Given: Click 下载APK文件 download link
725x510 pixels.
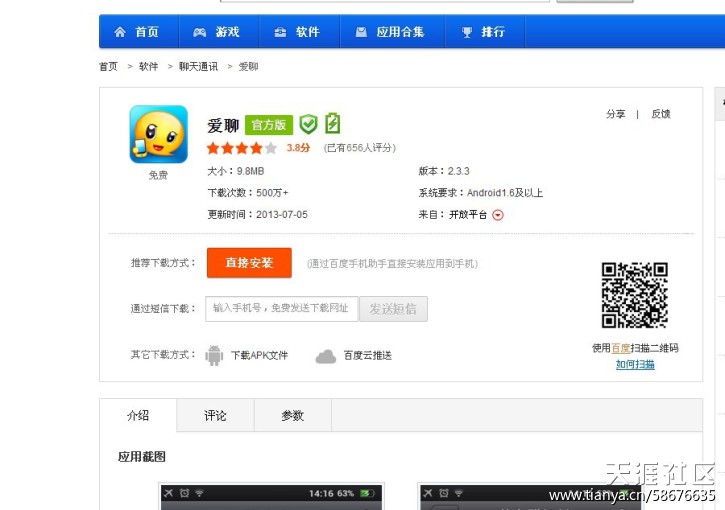Looking at the screenshot, I should [259, 356].
